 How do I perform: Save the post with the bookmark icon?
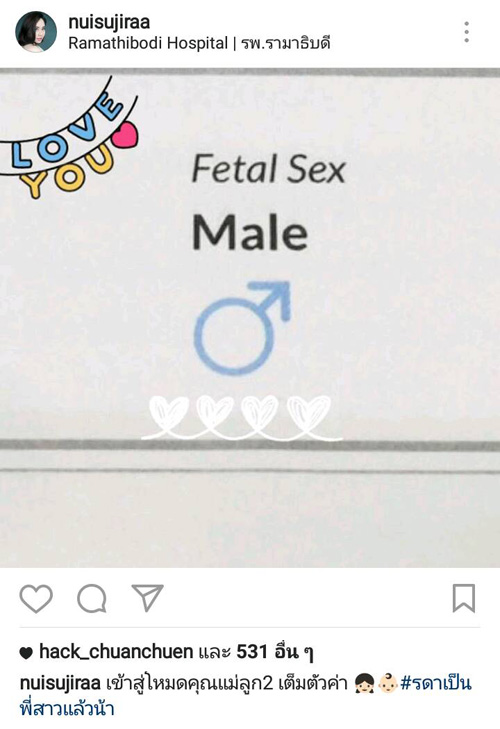click(x=464, y=598)
